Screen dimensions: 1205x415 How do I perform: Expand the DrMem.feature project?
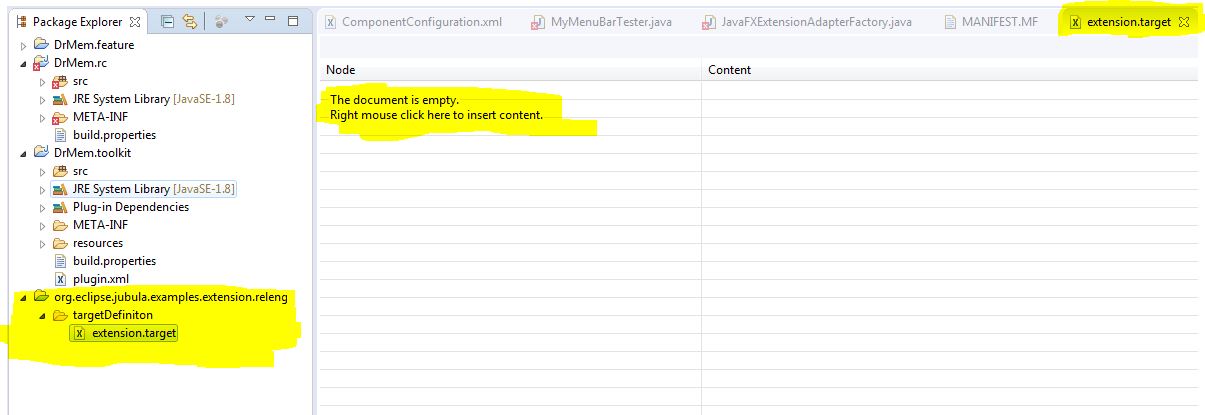point(24,45)
